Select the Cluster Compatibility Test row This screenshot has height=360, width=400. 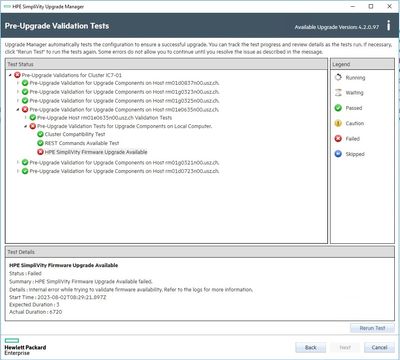75,134
